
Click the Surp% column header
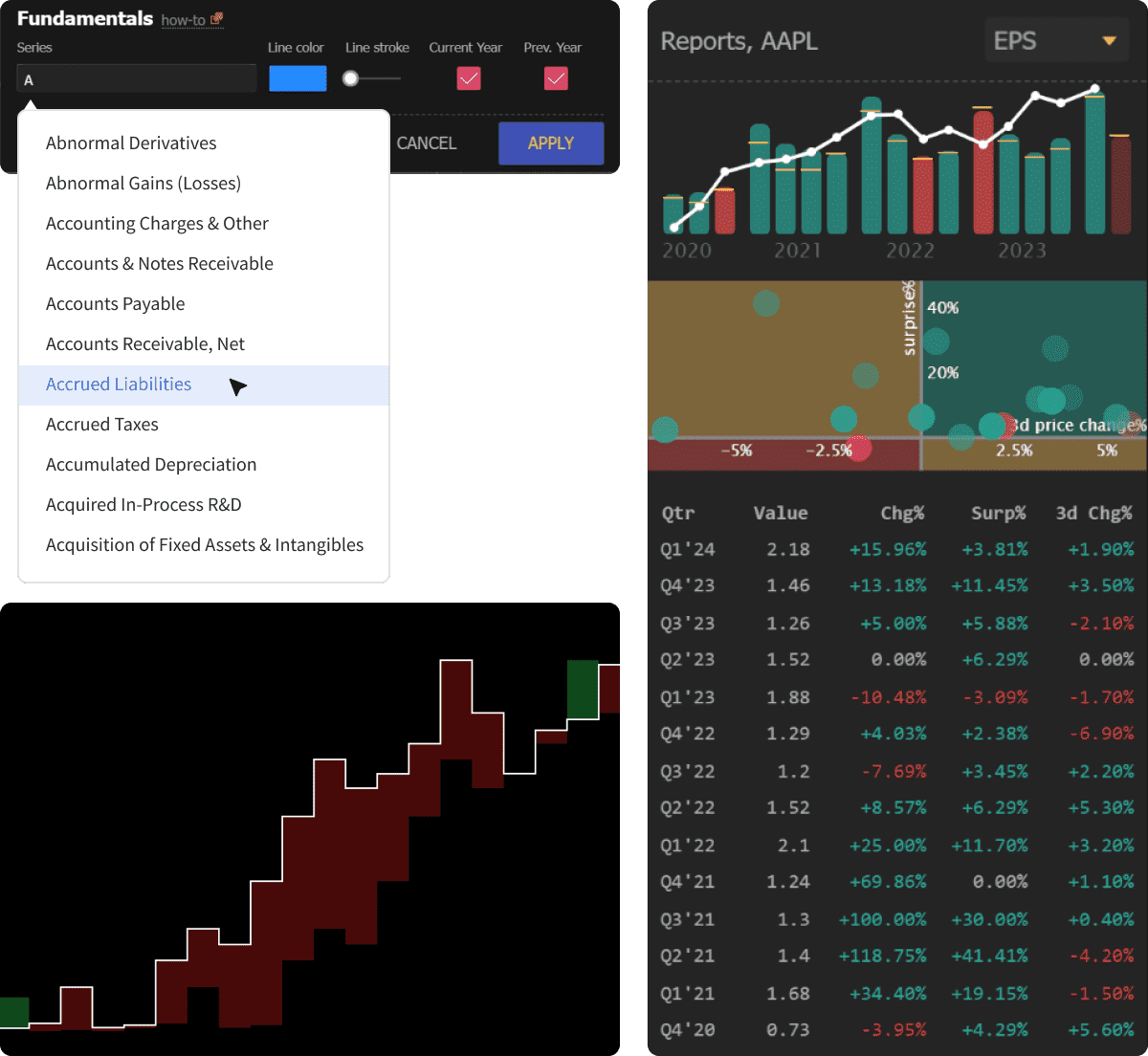tap(998, 514)
